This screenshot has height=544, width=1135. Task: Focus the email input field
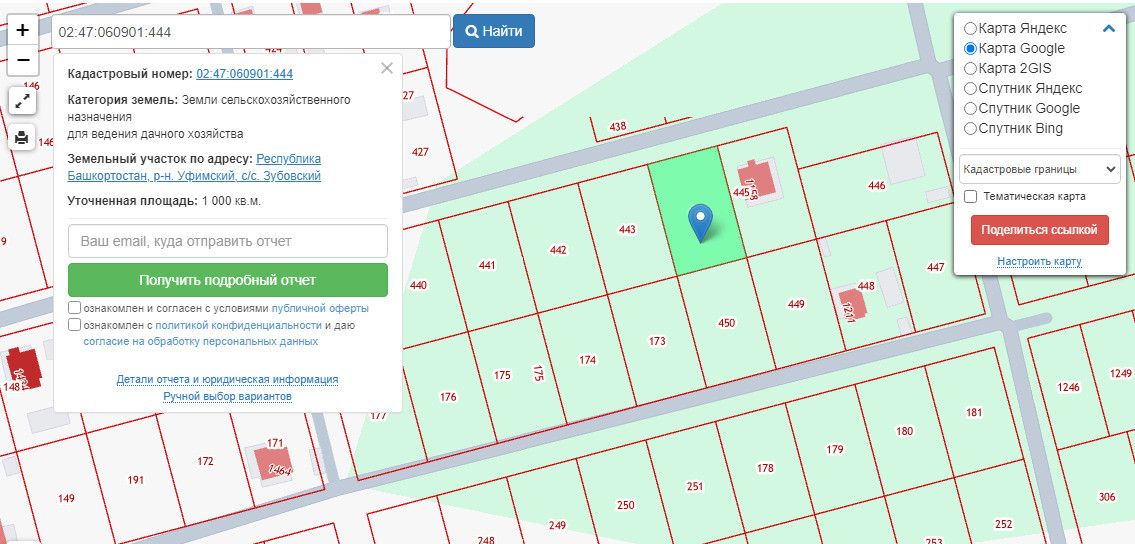tap(228, 241)
